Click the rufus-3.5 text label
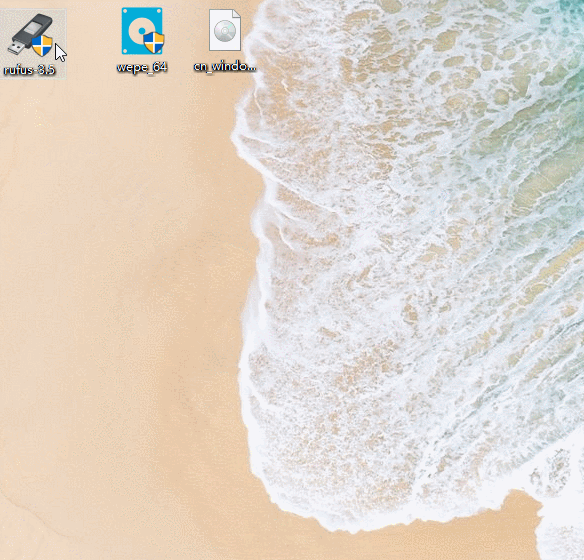 [x=29, y=70]
